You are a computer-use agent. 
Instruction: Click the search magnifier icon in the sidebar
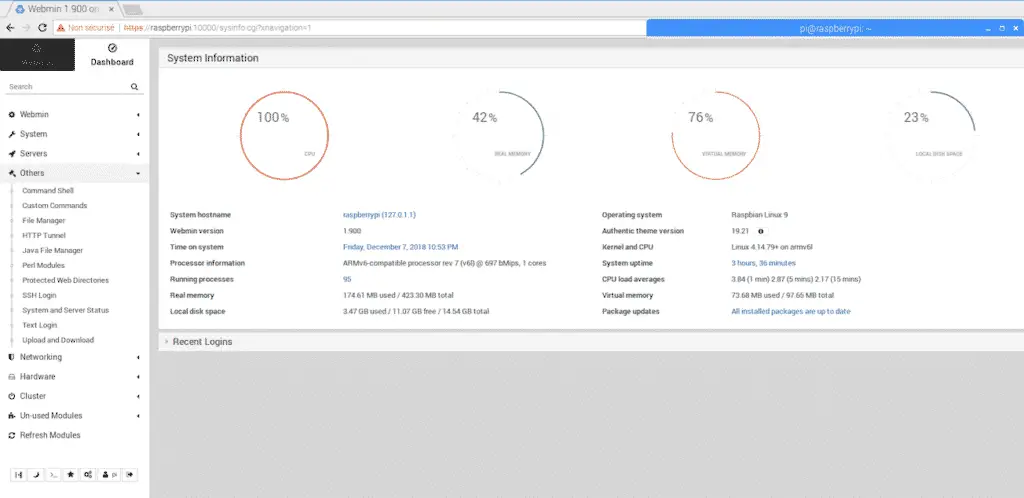click(x=134, y=87)
